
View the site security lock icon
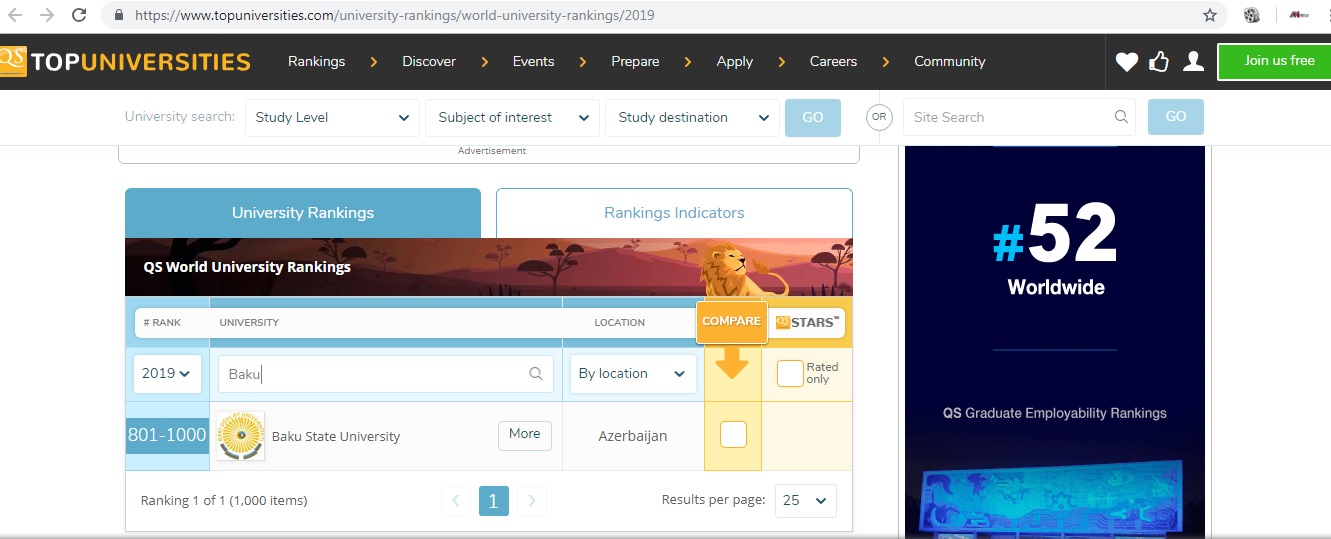tap(119, 16)
